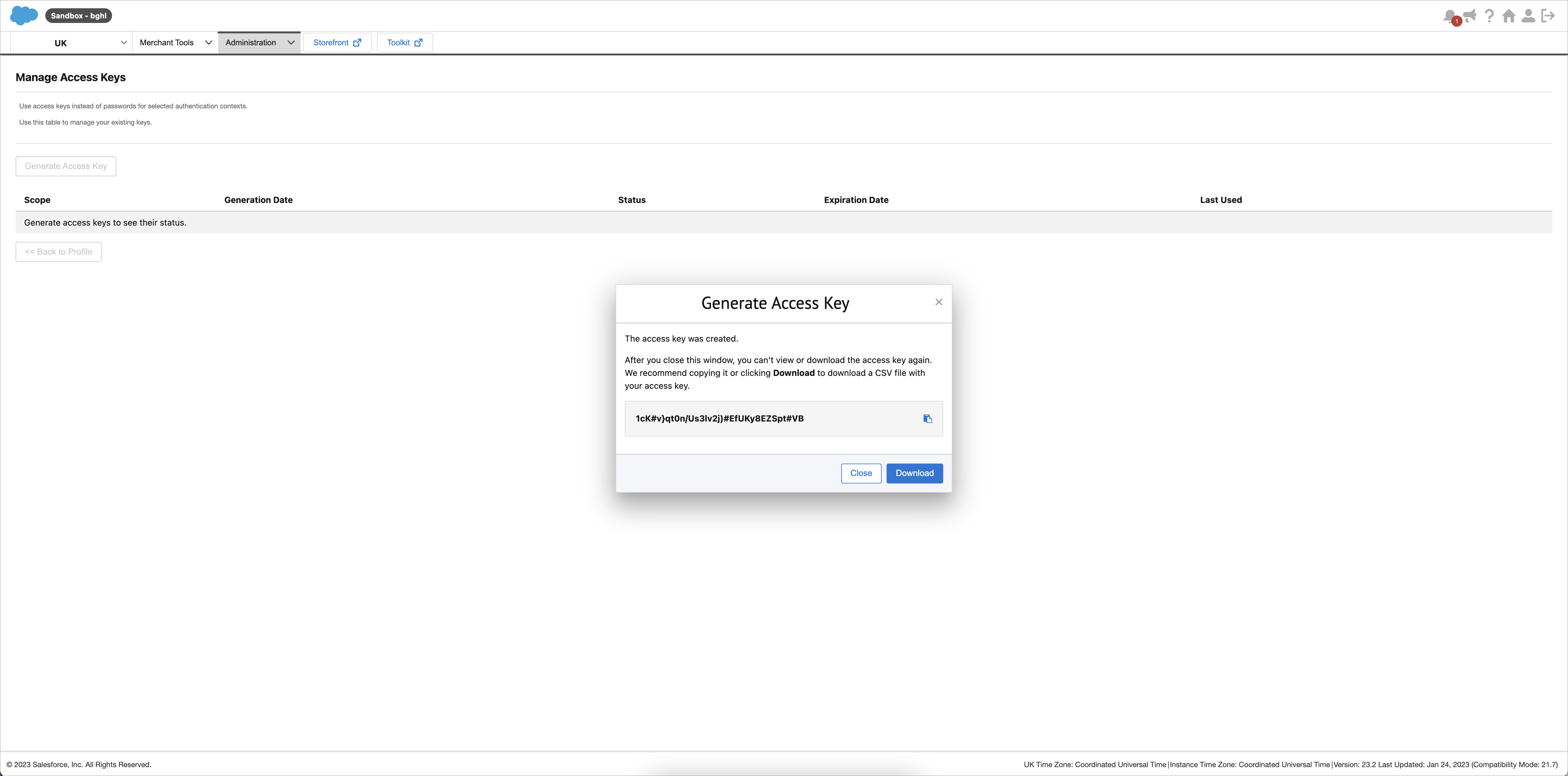Expand the UK site selector dropdown
Screen dimensions: 1568x776
pos(71,43)
